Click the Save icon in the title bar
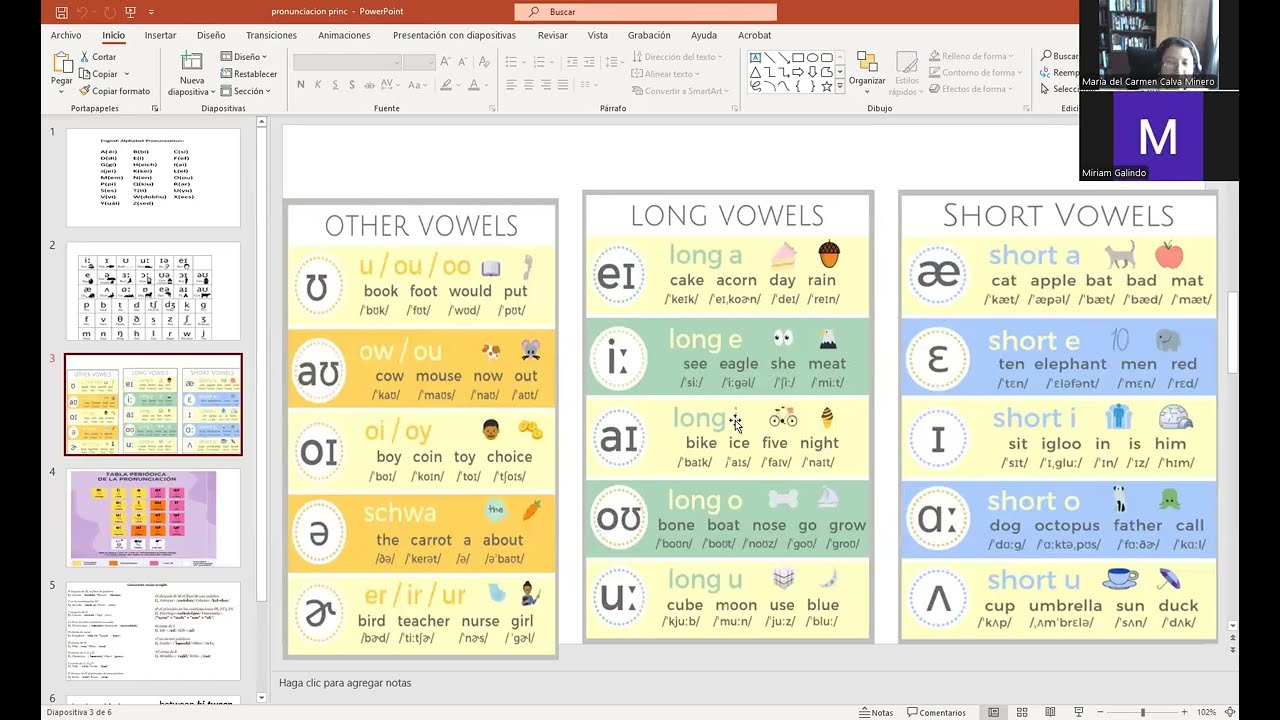Image resolution: width=1280 pixels, height=720 pixels. coord(62,12)
